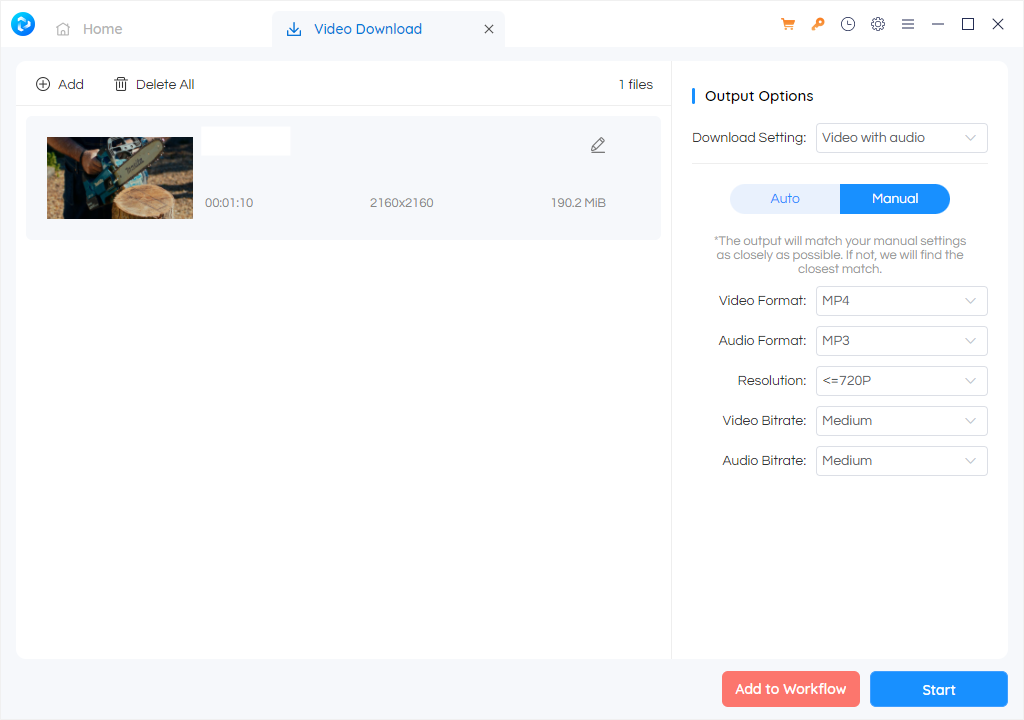The height and width of the screenshot is (720, 1024).
Task: Open the settings gear icon
Action: [878, 25]
